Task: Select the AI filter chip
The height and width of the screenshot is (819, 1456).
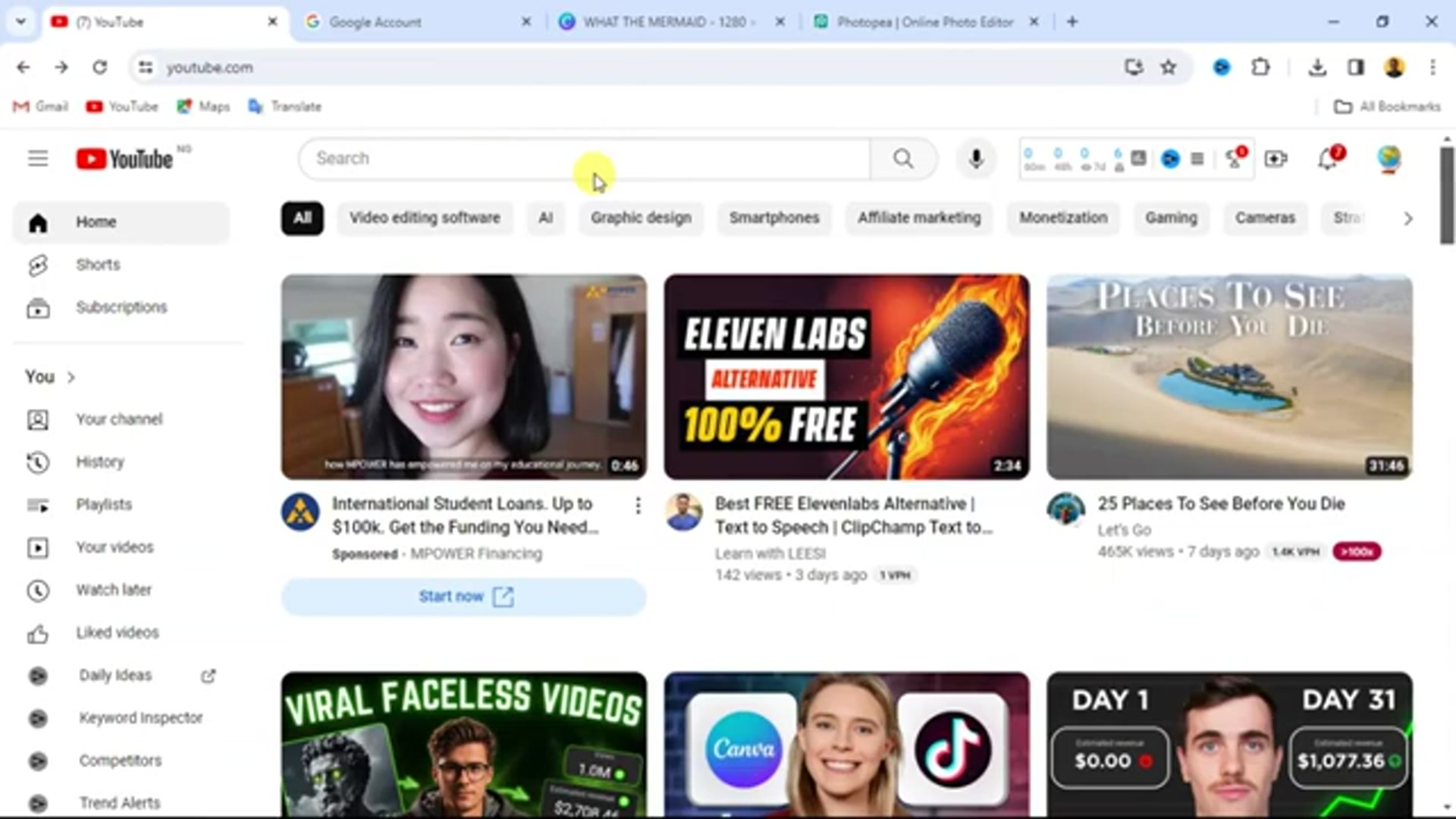Action: click(x=545, y=218)
